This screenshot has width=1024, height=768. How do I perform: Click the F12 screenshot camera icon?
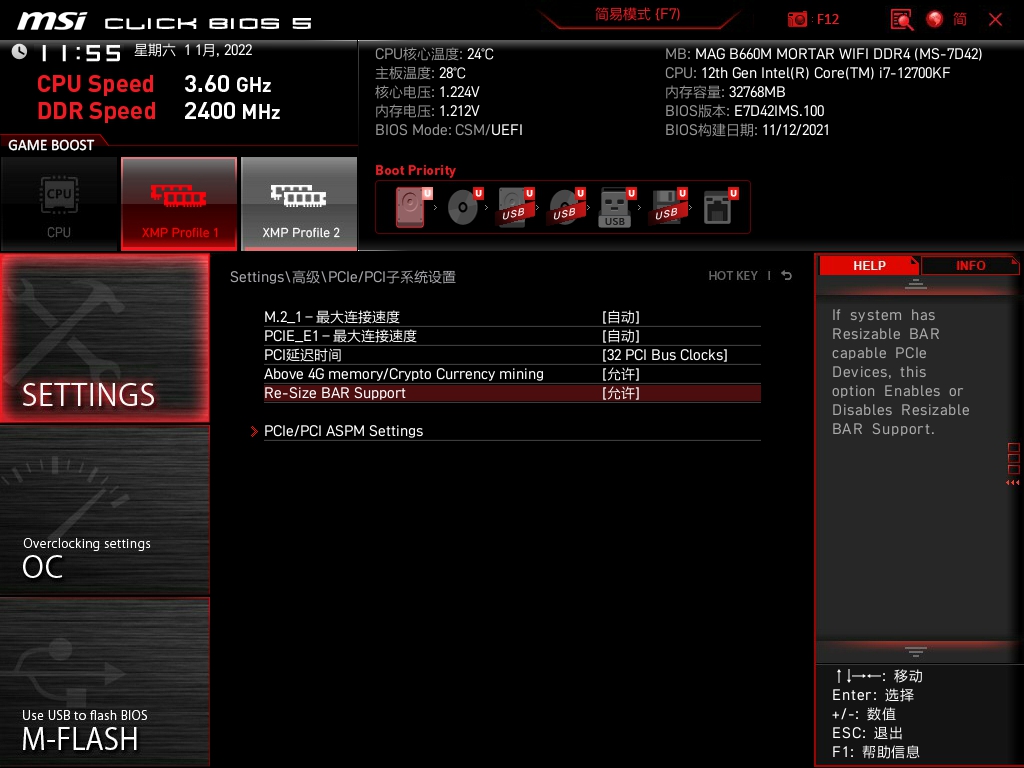point(798,19)
